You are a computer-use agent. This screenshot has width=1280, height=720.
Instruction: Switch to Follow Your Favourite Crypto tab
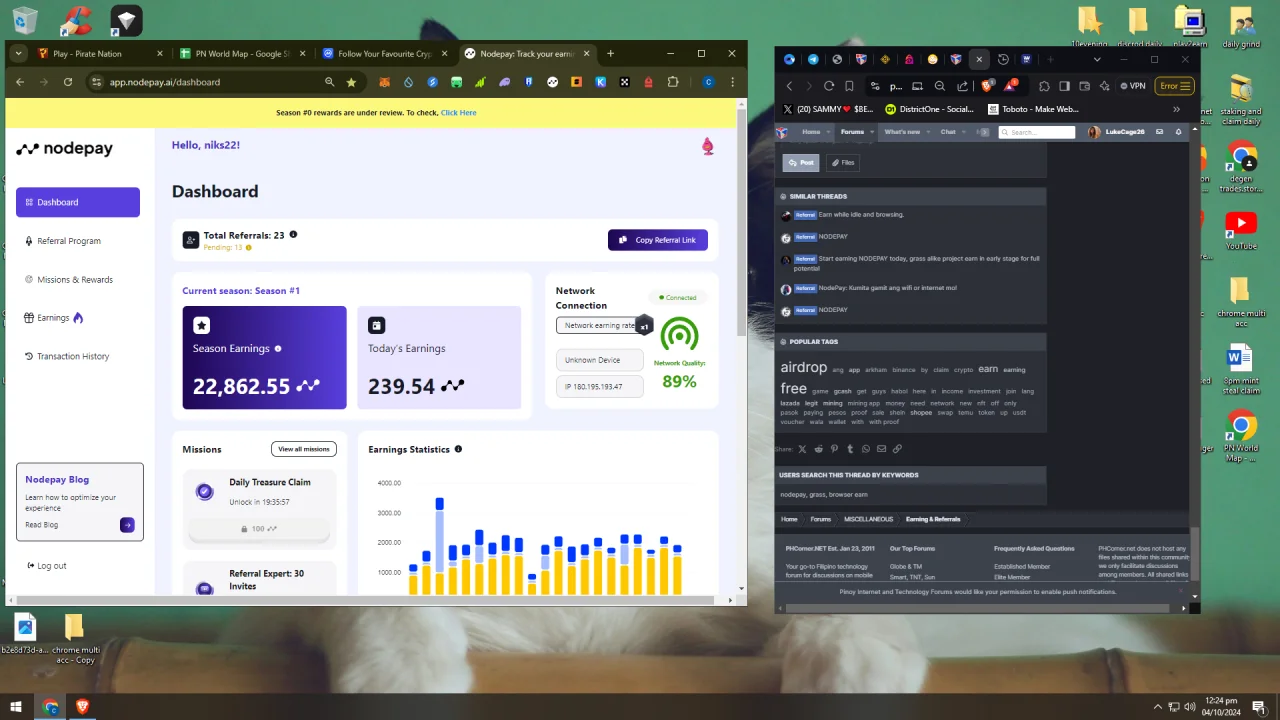(x=385, y=54)
